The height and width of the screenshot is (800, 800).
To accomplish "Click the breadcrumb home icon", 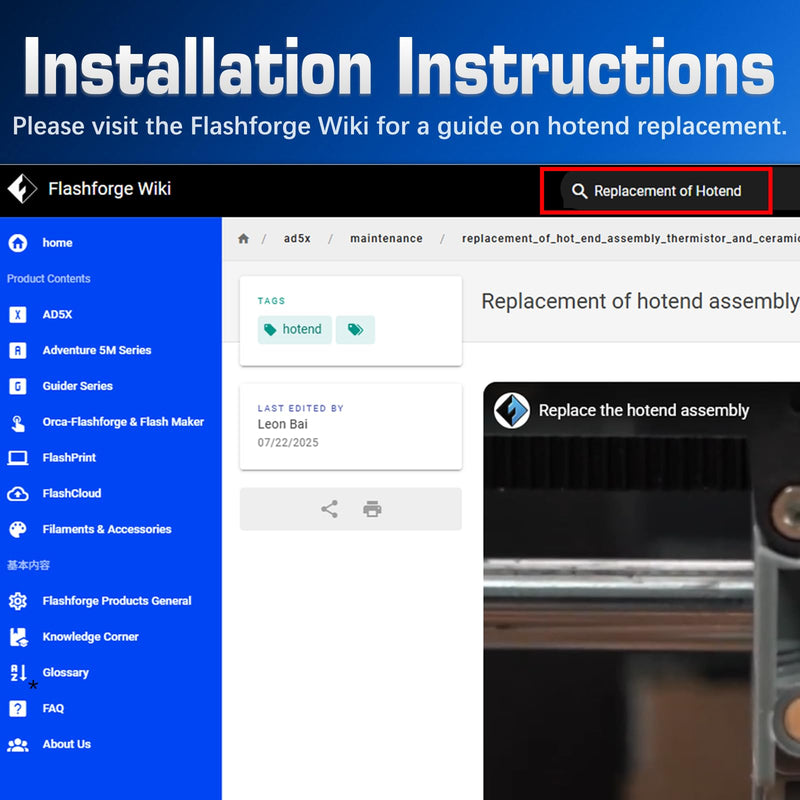I will 243,238.
